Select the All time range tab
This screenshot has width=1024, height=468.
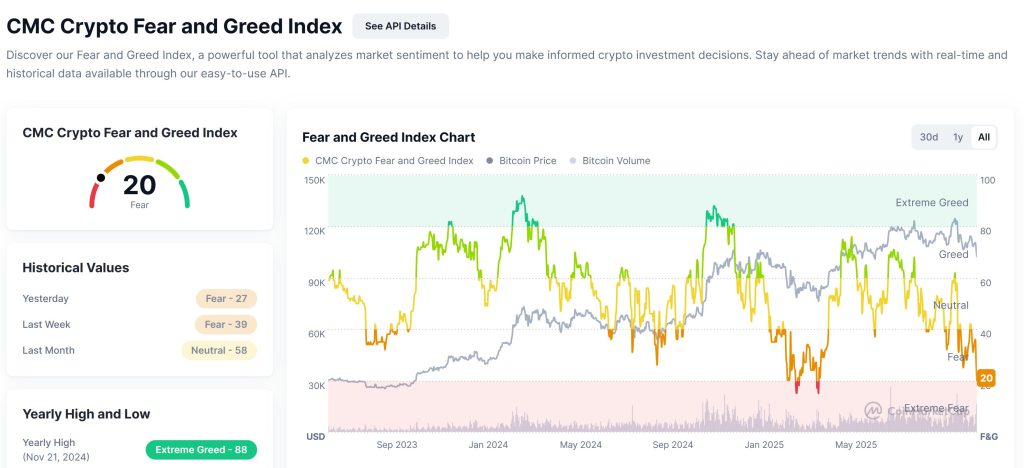click(984, 137)
